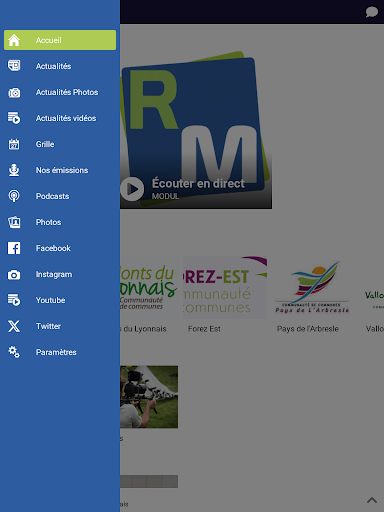Viewport: 384px width, 512px height.
Task: Click the RM radio logo image
Action: tap(196, 128)
